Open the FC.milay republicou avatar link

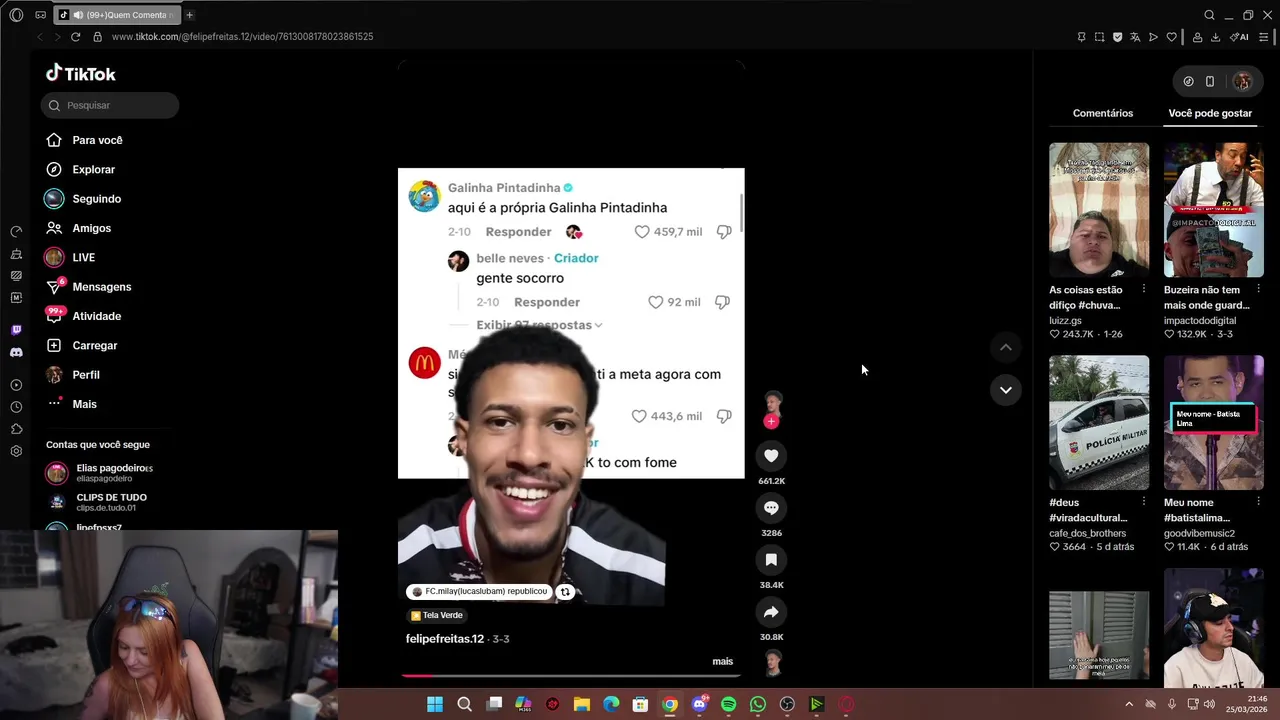[x=417, y=592]
